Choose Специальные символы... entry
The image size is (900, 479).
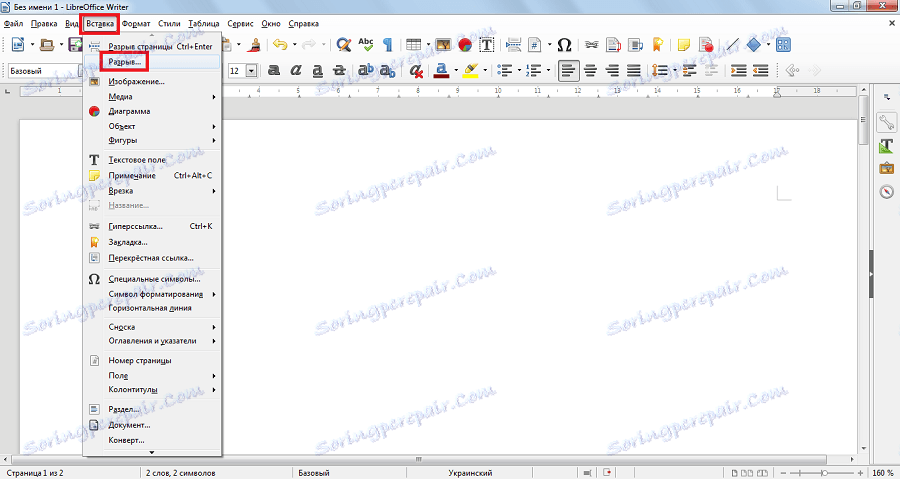(152, 279)
